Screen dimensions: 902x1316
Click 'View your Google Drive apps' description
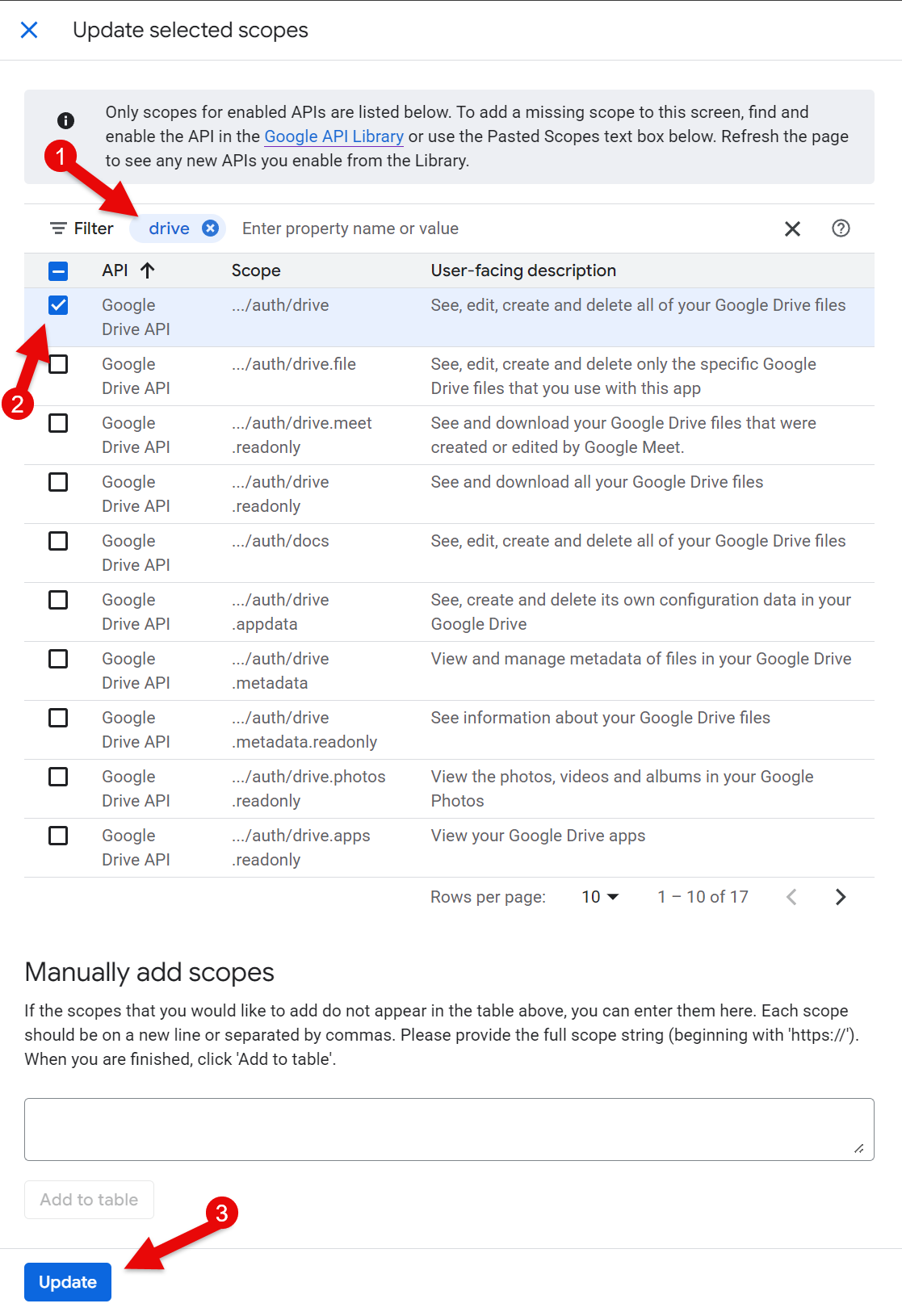pos(538,836)
